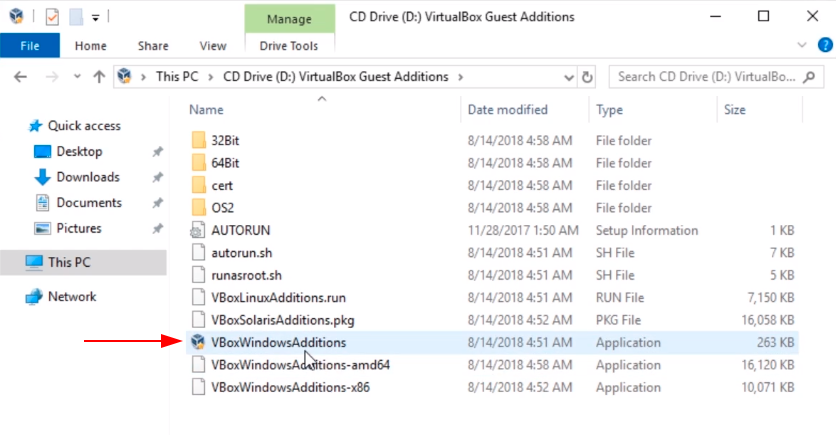Switch to the View ribbon tab
This screenshot has height=435, width=836.
213,46
